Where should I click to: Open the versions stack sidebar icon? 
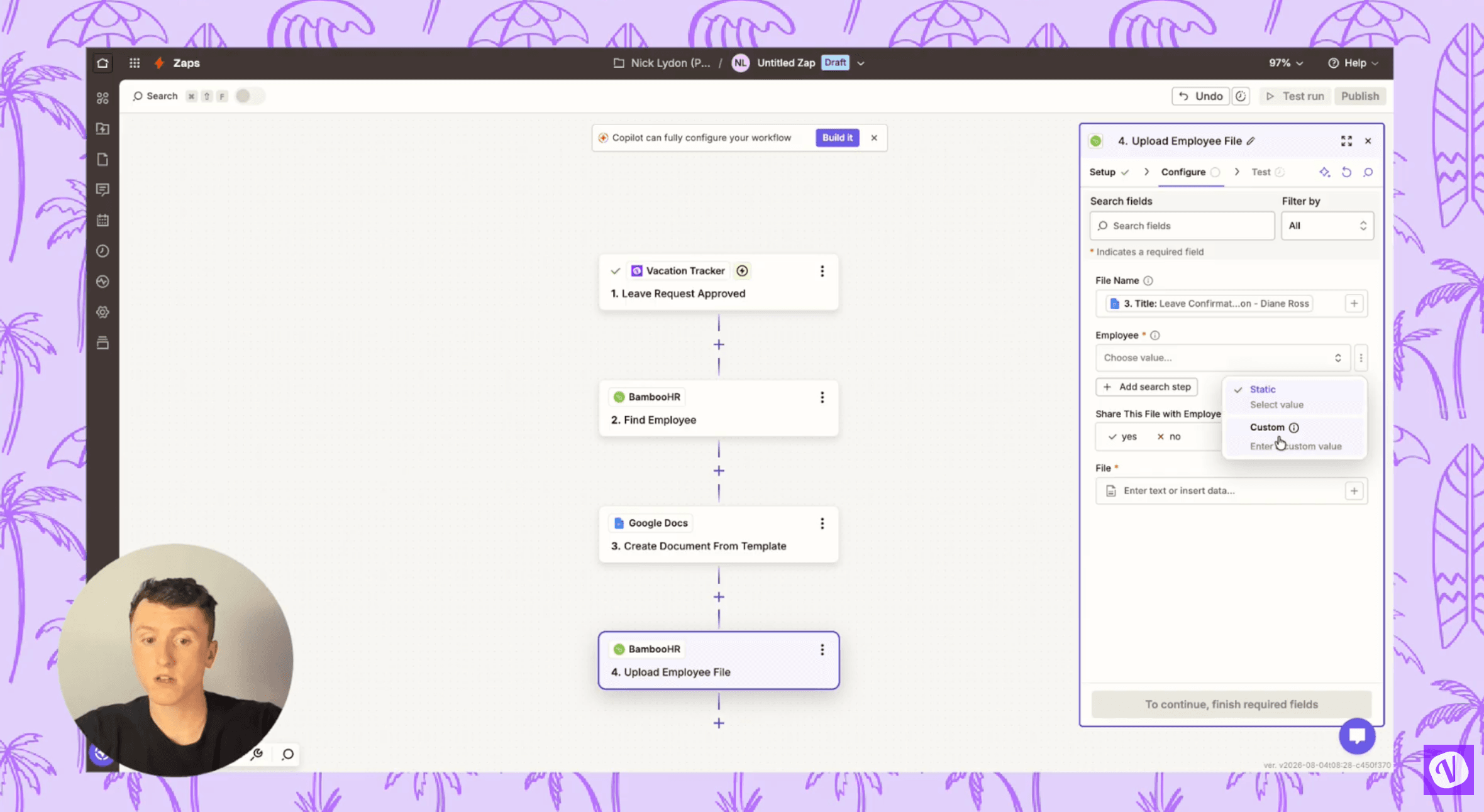point(102,343)
